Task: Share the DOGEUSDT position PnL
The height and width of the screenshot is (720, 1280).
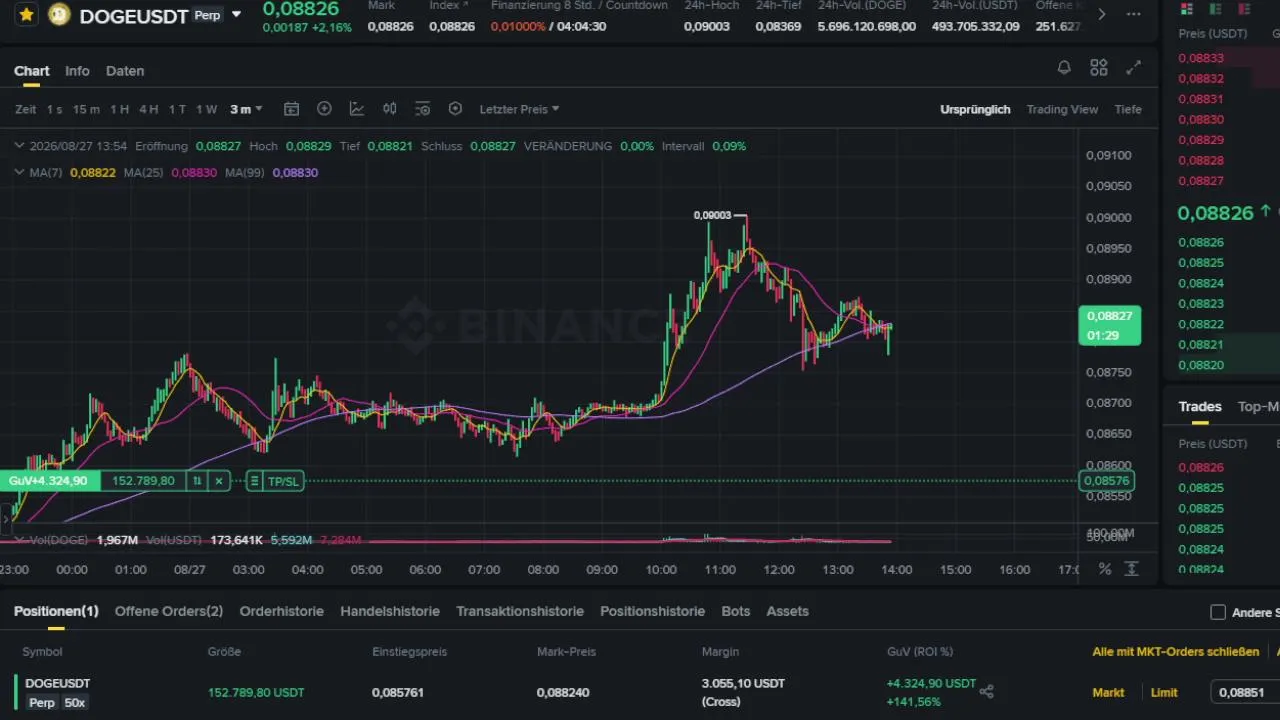Action: (x=986, y=691)
